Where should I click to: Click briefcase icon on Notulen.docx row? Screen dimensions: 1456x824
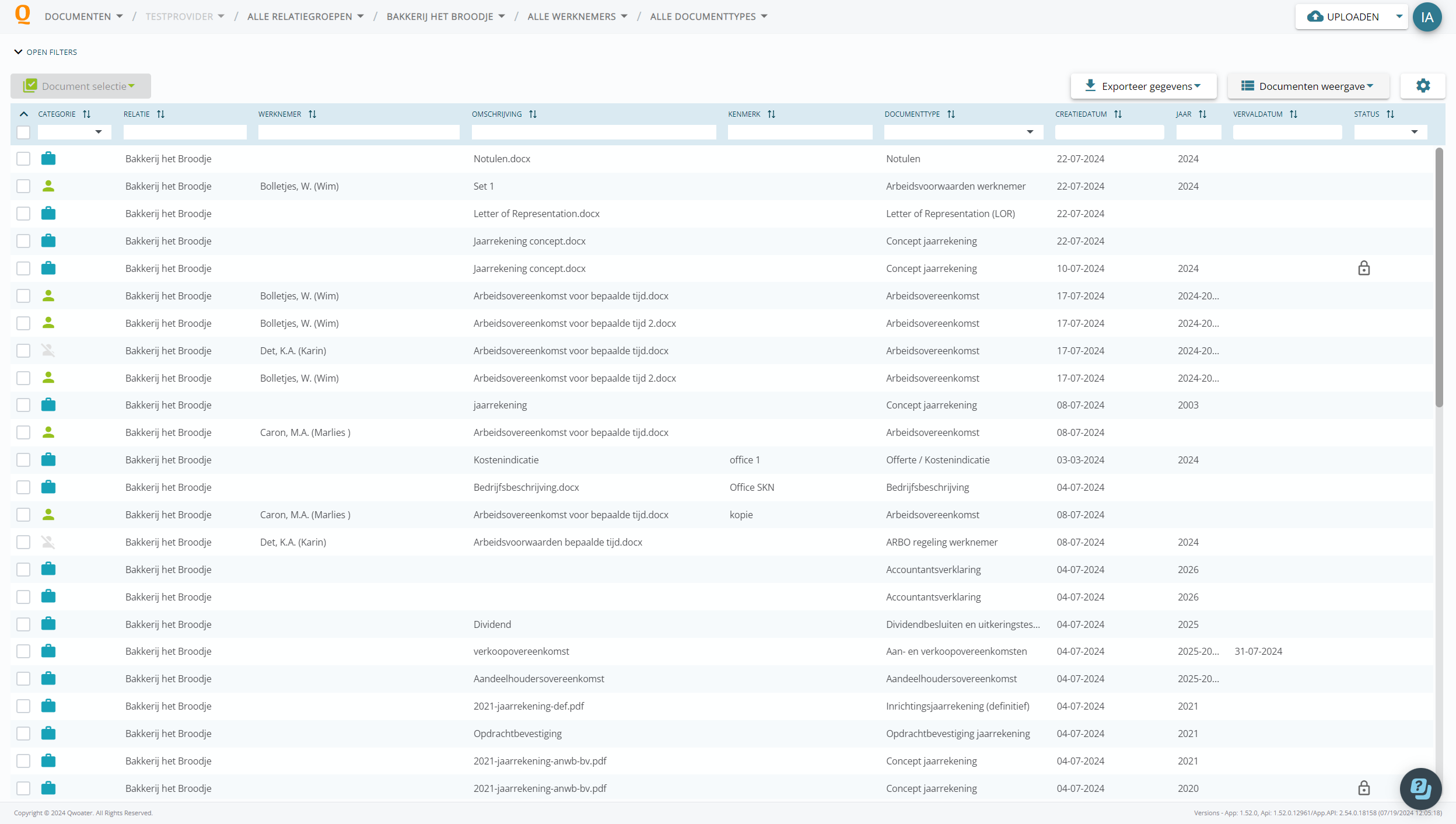pyautogui.click(x=48, y=159)
